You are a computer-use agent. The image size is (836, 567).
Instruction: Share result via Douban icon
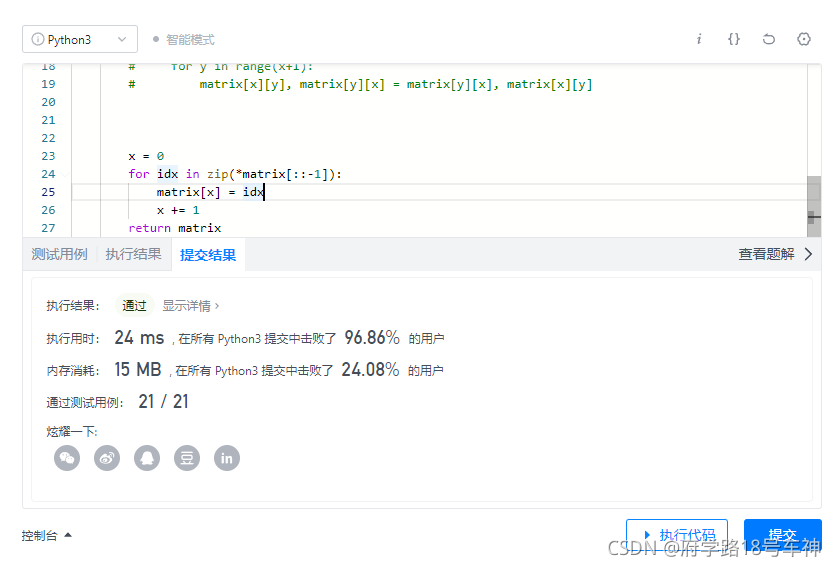click(187, 458)
